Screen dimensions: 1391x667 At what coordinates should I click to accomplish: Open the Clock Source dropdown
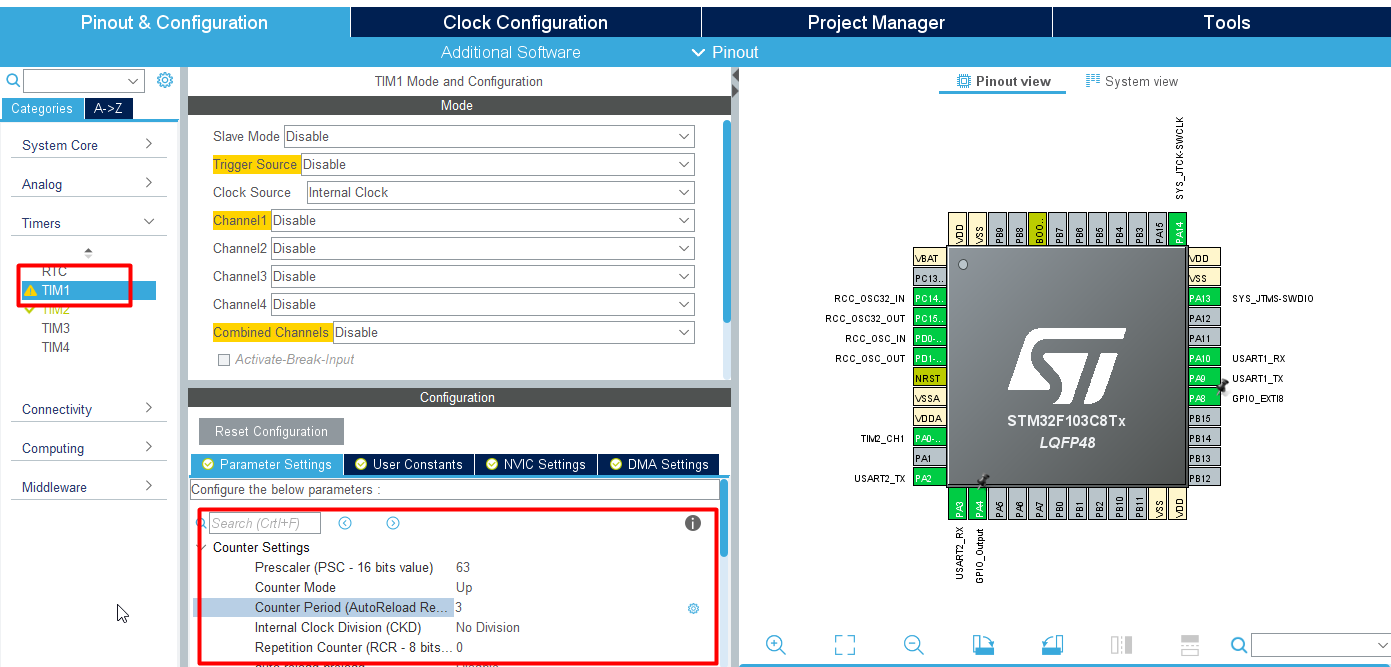(500, 193)
